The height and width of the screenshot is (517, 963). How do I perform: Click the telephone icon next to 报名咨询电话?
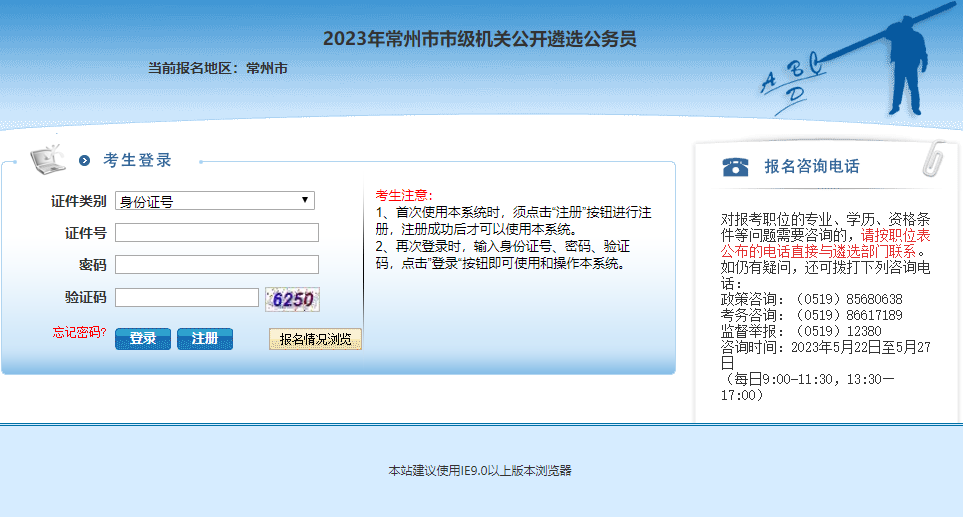(736, 167)
